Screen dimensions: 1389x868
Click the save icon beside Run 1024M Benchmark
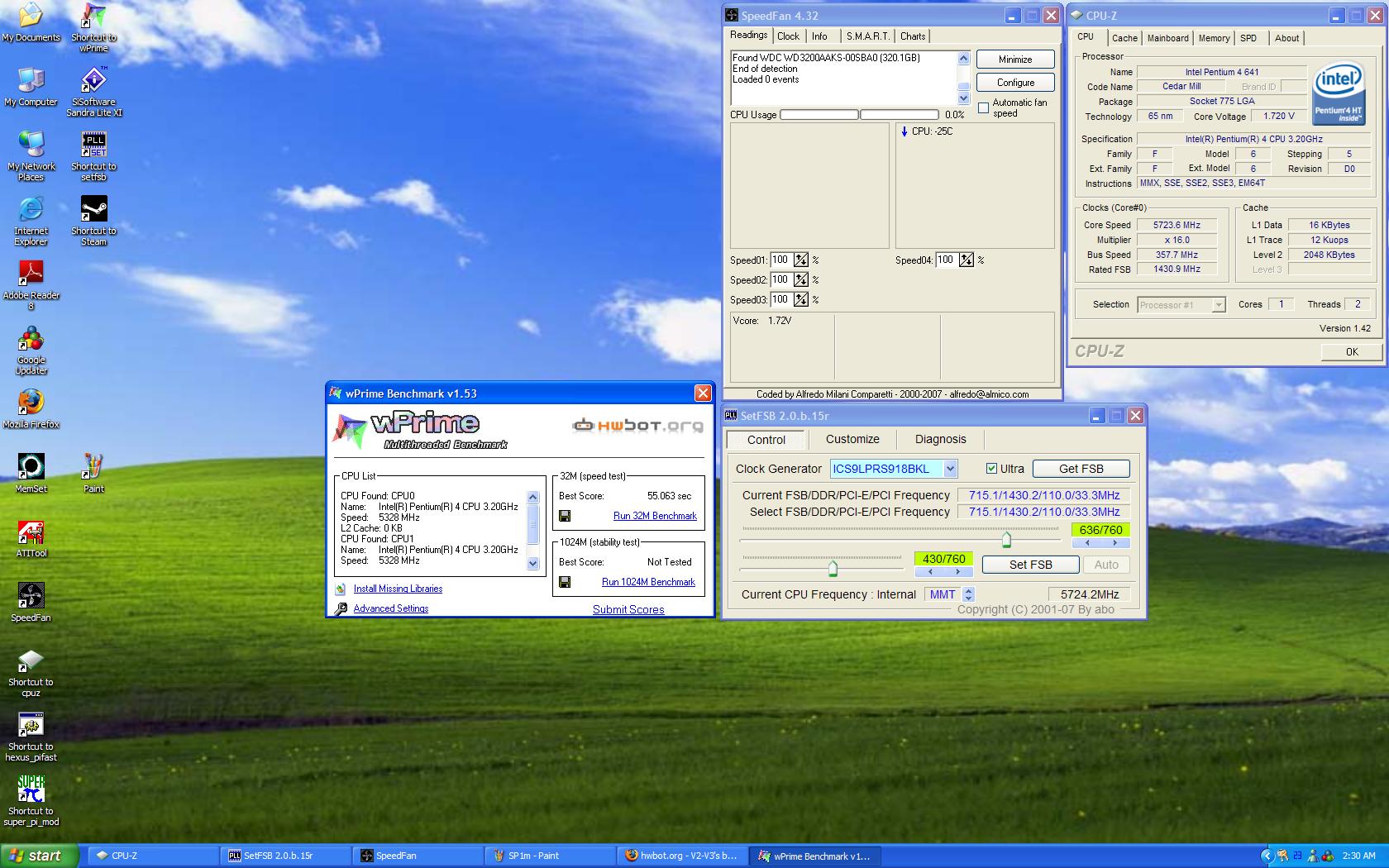click(x=565, y=582)
